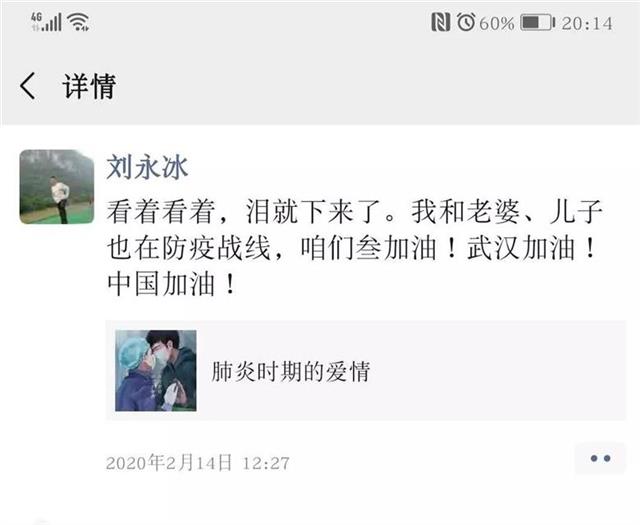Open the two-dot more options button
The width and height of the screenshot is (640, 525).
point(600,458)
